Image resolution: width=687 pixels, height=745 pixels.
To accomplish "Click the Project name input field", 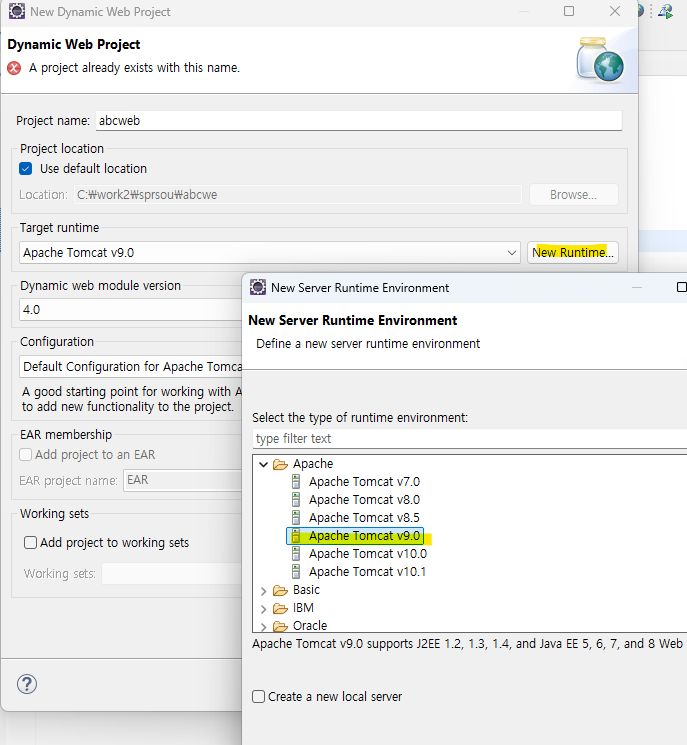I will 359,121.
